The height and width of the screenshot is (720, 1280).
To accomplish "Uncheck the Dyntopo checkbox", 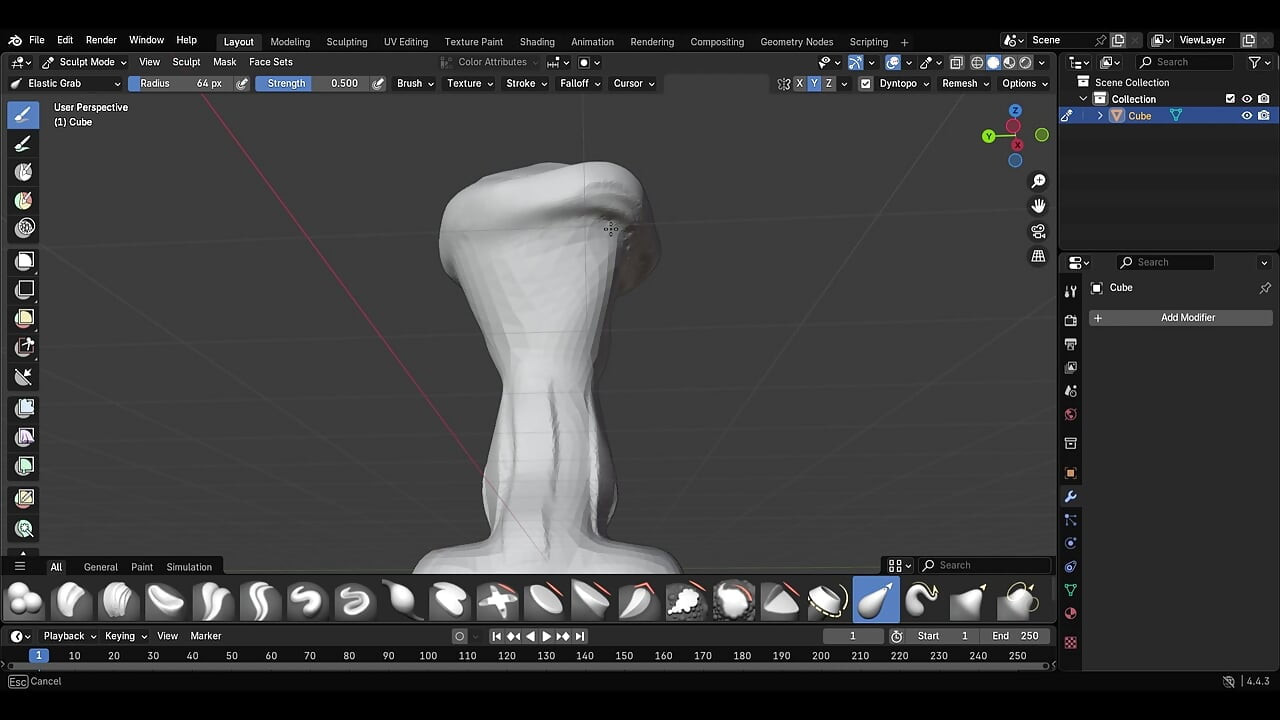I will [x=866, y=84].
